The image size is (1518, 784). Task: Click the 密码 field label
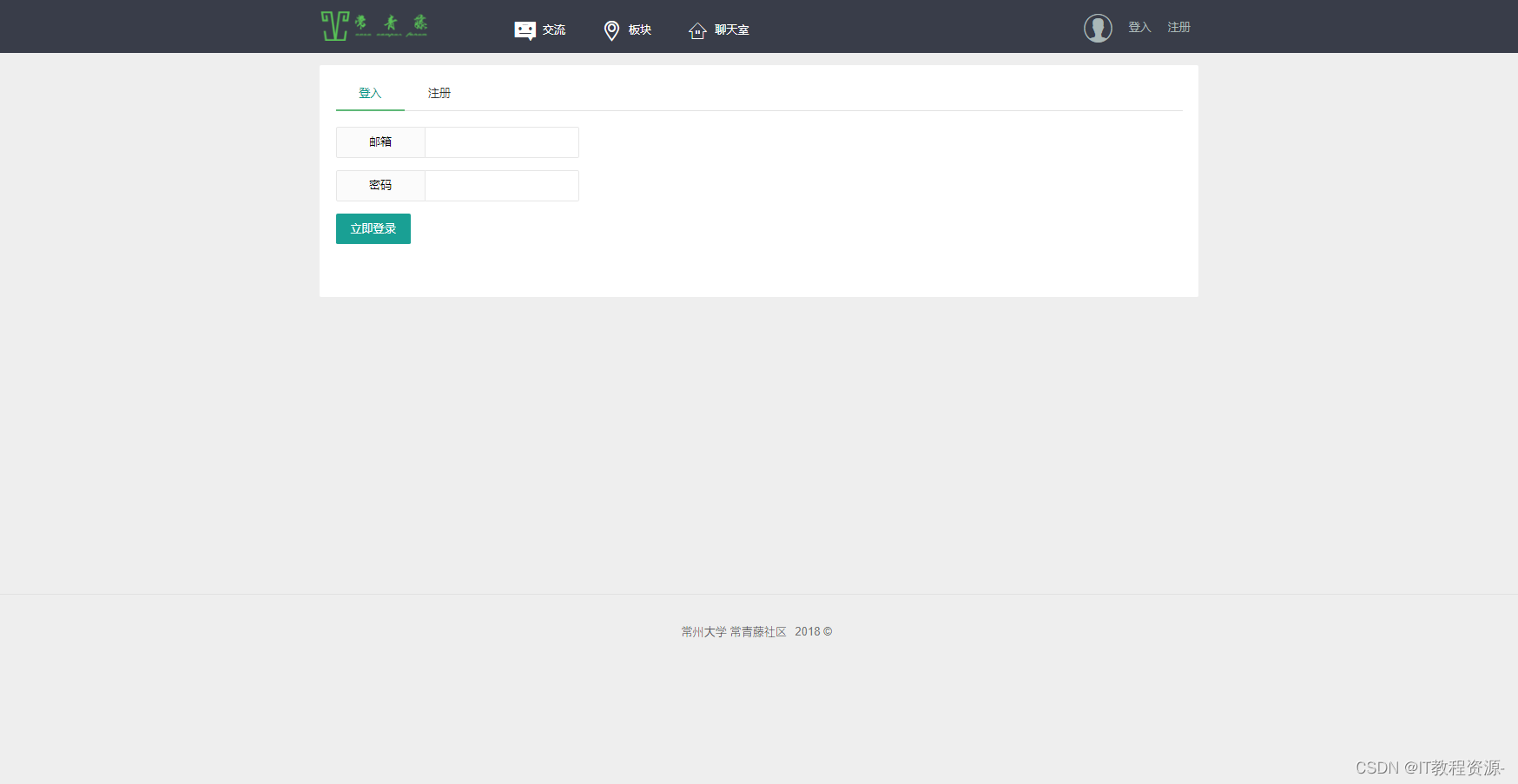[380, 186]
